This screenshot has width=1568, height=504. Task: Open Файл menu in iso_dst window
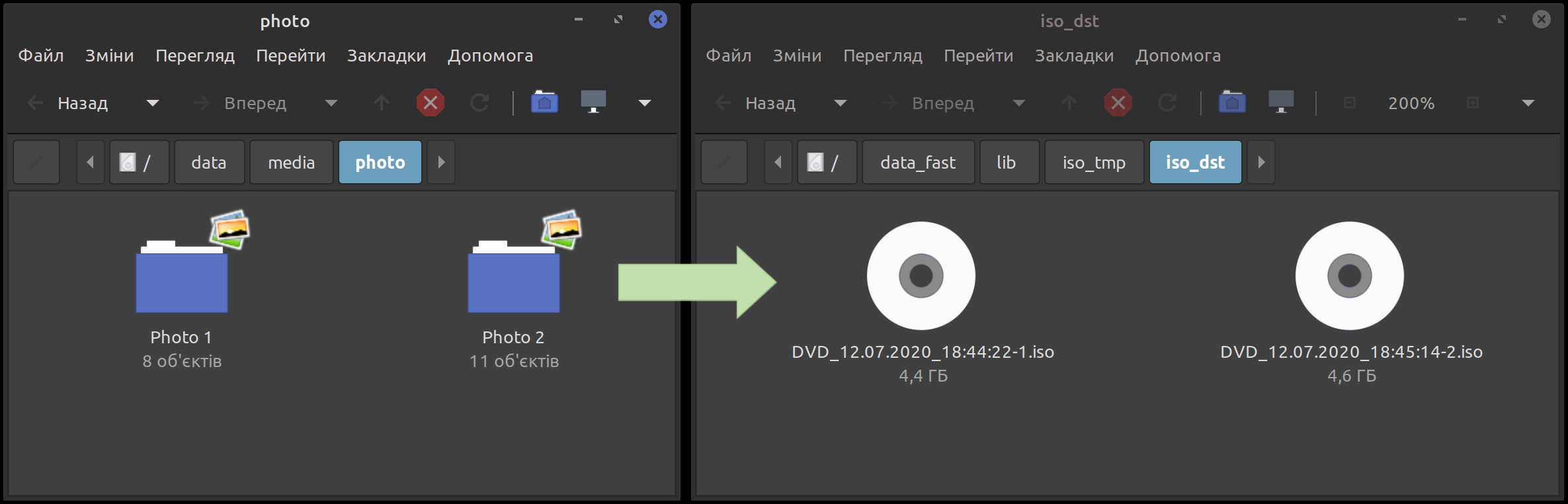729,56
